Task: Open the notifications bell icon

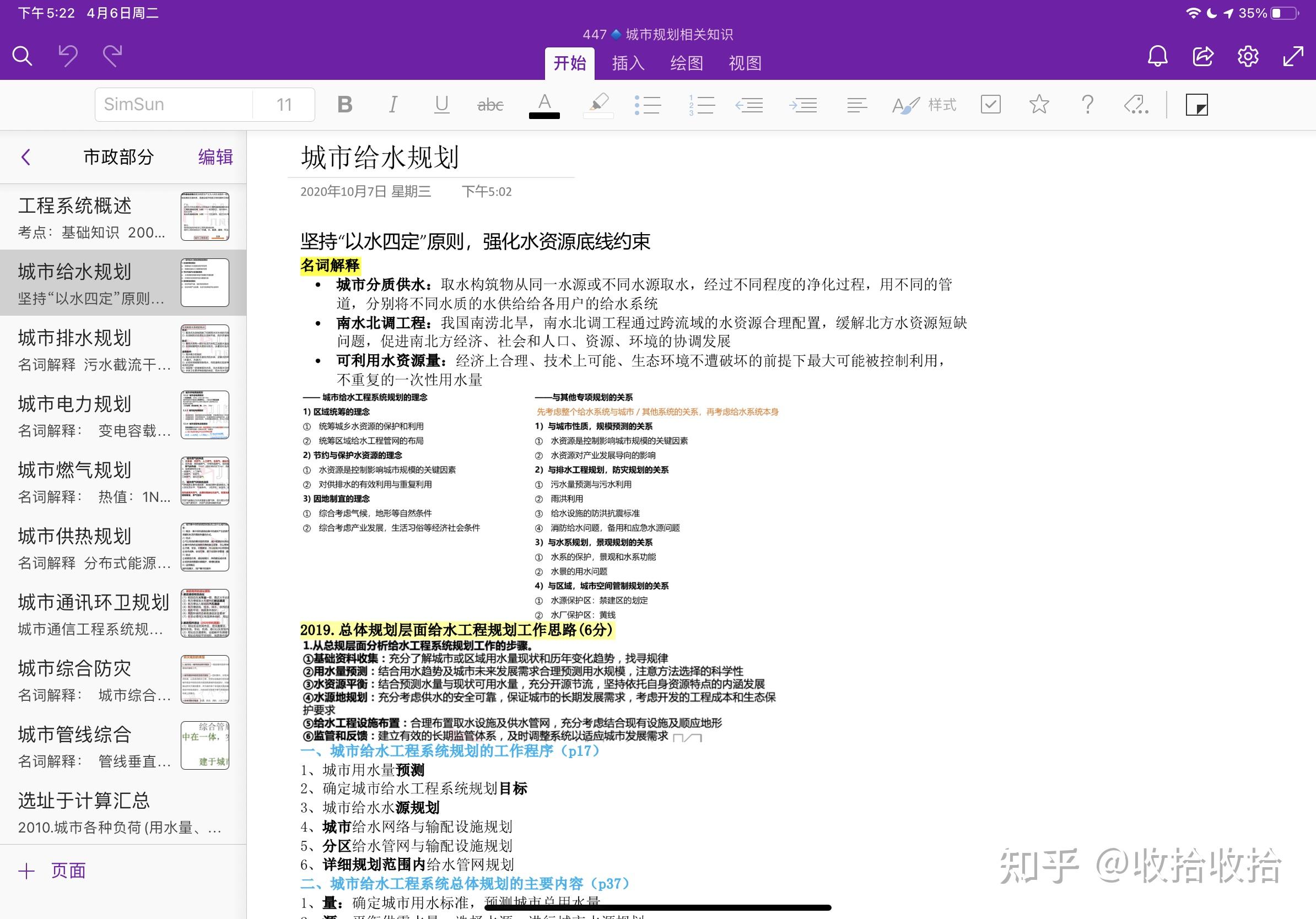Action: point(1157,56)
